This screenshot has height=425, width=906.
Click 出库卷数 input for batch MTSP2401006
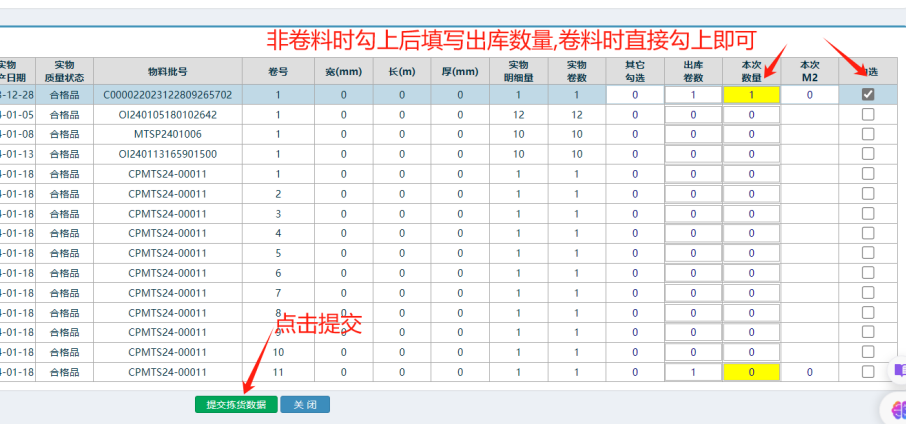[x=693, y=134]
